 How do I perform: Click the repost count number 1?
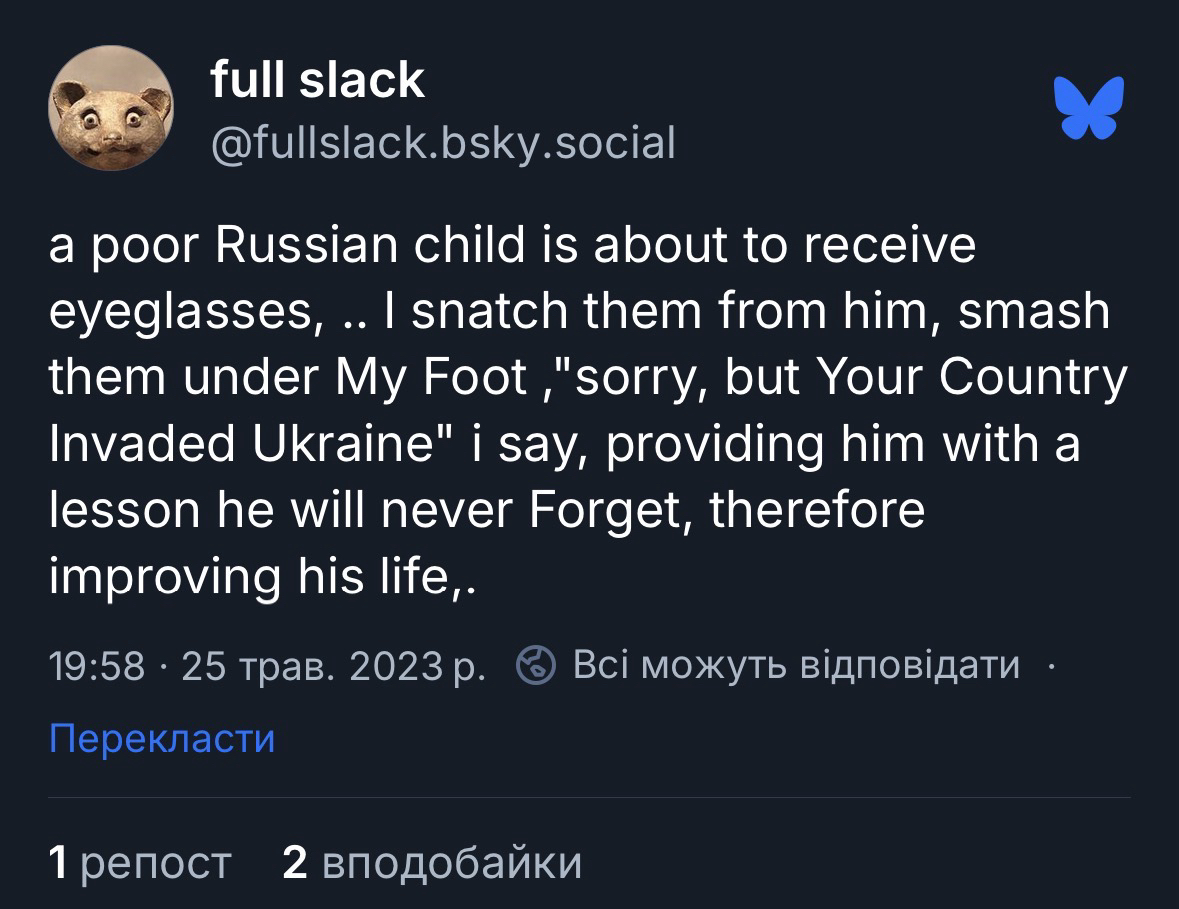tap(59, 862)
